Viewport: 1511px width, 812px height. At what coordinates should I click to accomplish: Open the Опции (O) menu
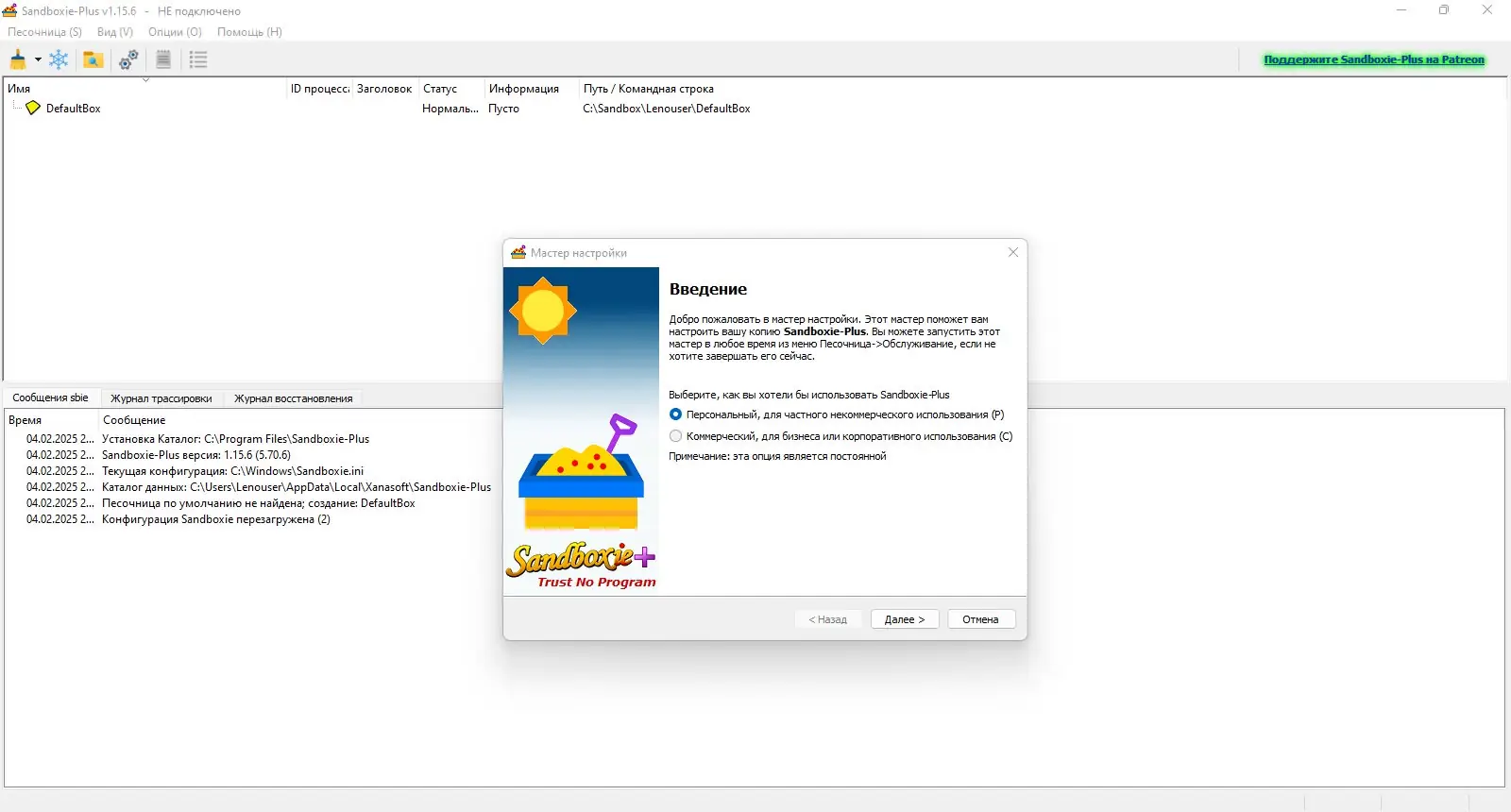[x=175, y=32]
